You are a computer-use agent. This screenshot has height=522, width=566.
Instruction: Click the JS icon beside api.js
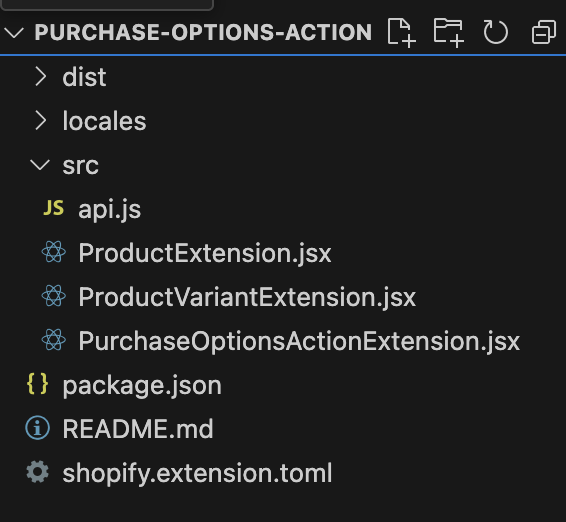[x=53, y=208]
